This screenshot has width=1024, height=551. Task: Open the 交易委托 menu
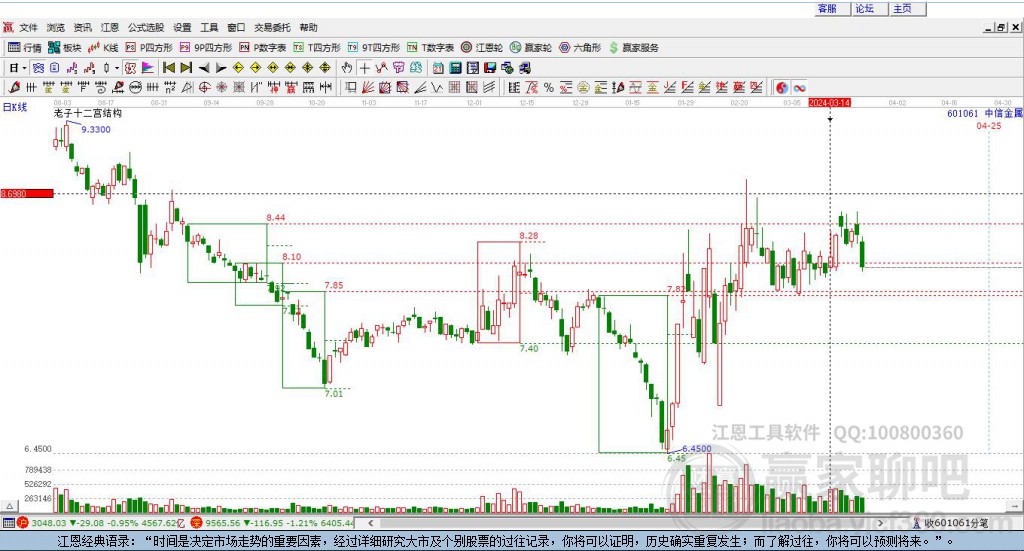(272, 27)
